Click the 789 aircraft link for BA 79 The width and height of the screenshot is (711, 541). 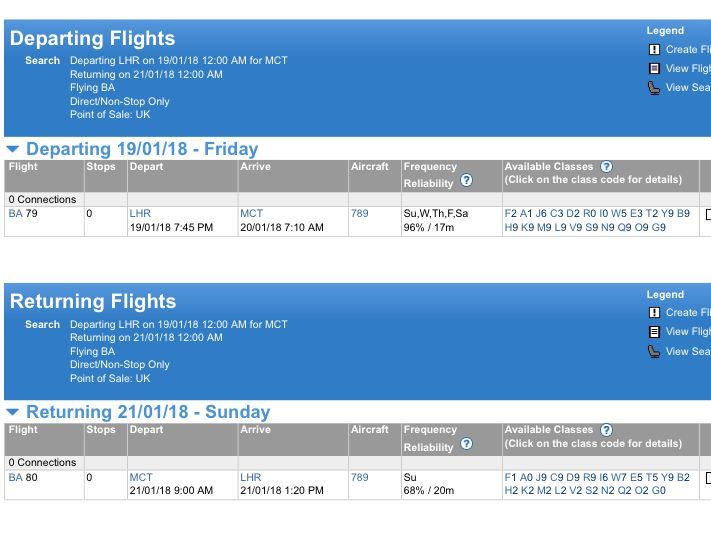click(359, 213)
